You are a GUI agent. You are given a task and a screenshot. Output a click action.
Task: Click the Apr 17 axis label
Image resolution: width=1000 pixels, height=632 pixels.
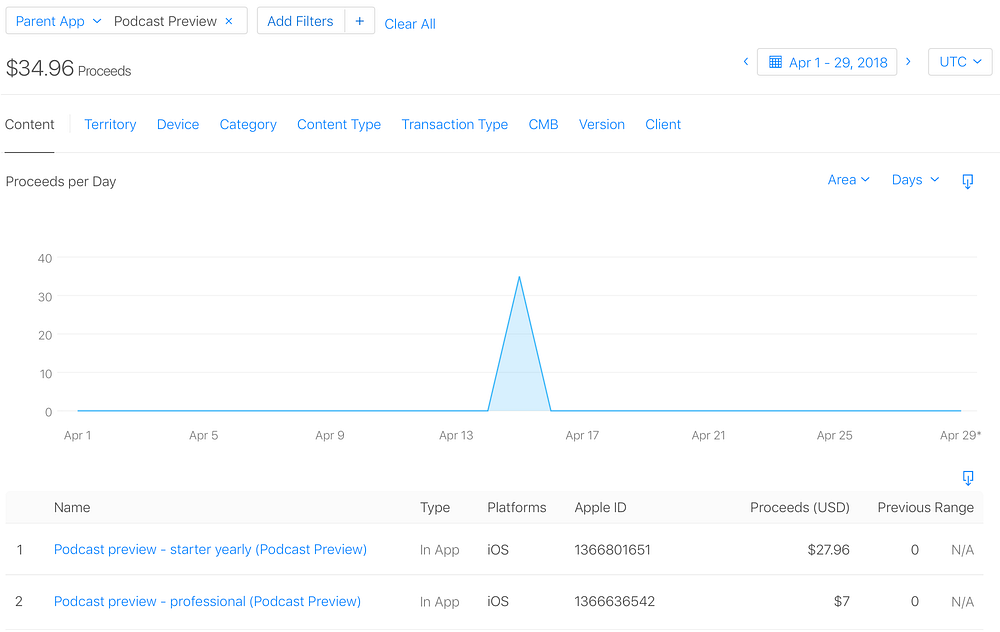tap(582, 435)
